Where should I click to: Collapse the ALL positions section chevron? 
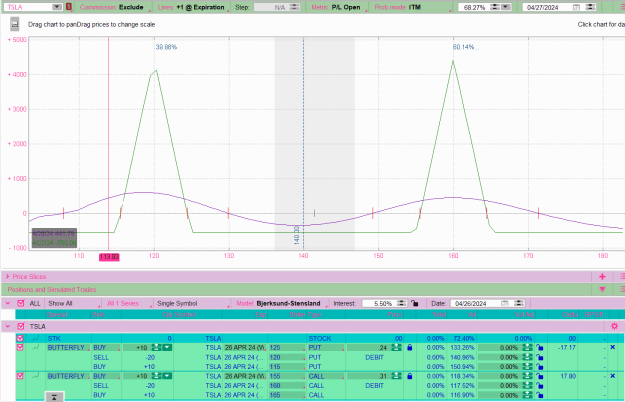pos(8,303)
